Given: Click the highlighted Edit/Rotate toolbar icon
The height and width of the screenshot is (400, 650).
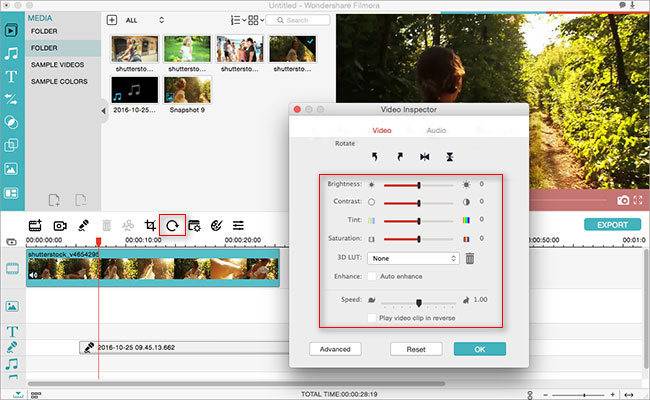Looking at the screenshot, I should (x=172, y=226).
